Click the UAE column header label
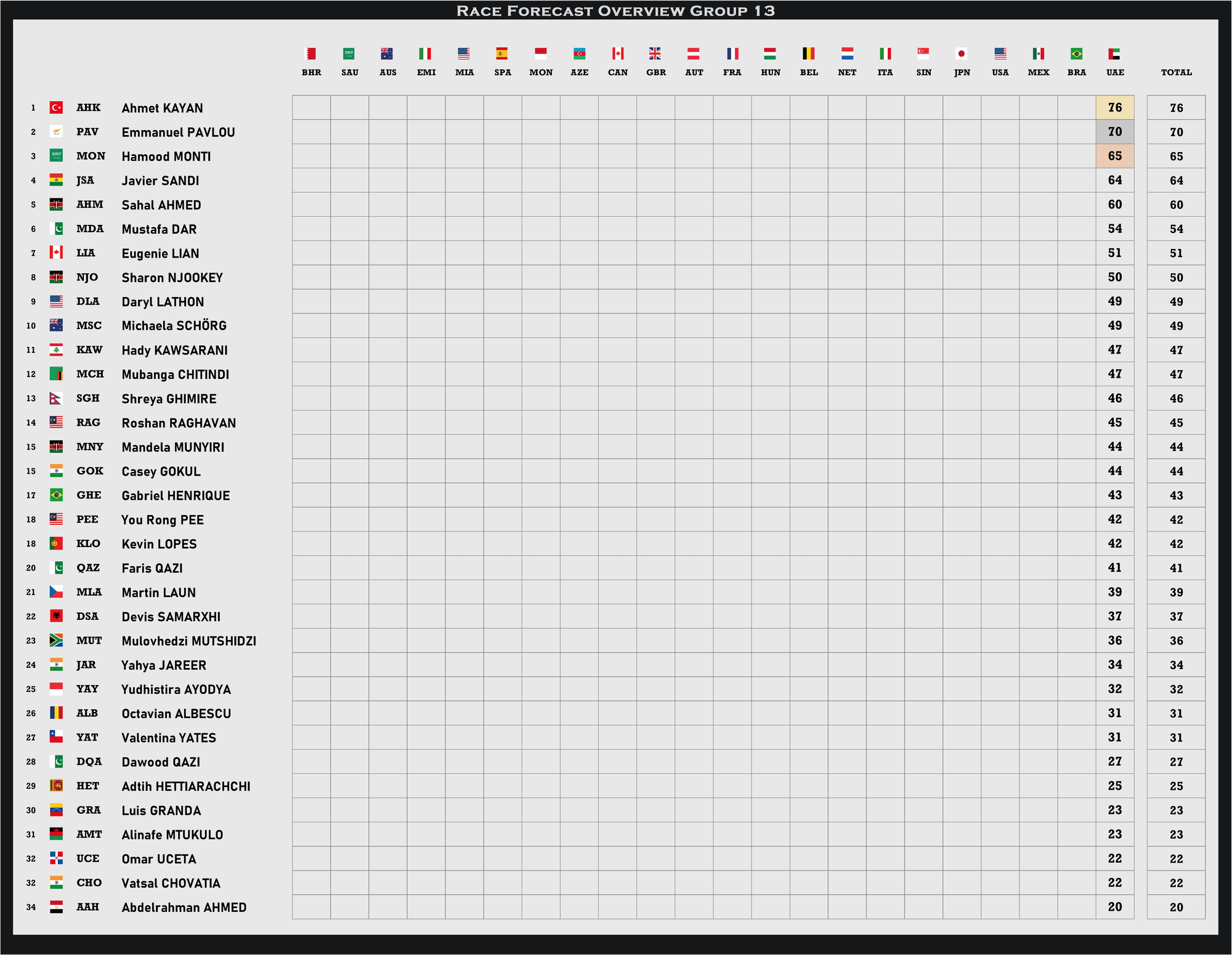 click(1114, 72)
